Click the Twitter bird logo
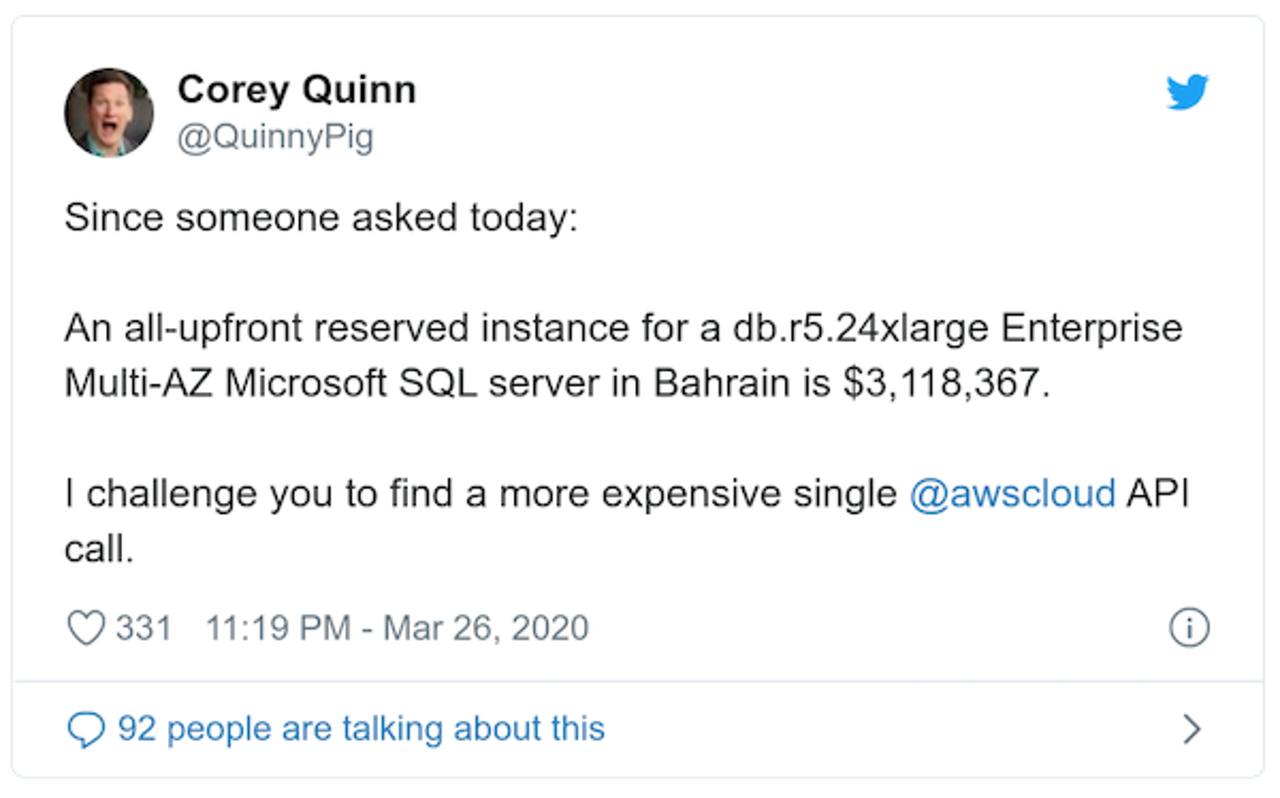Image resolution: width=1280 pixels, height=798 pixels. pyautogui.click(x=1187, y=93)
